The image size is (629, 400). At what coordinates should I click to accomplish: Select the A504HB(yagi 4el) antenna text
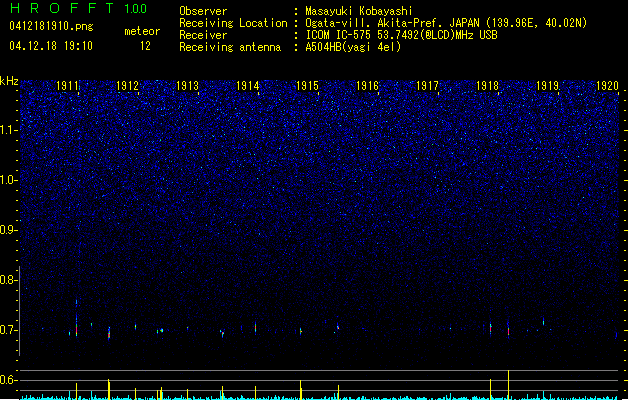coord(353,47)
